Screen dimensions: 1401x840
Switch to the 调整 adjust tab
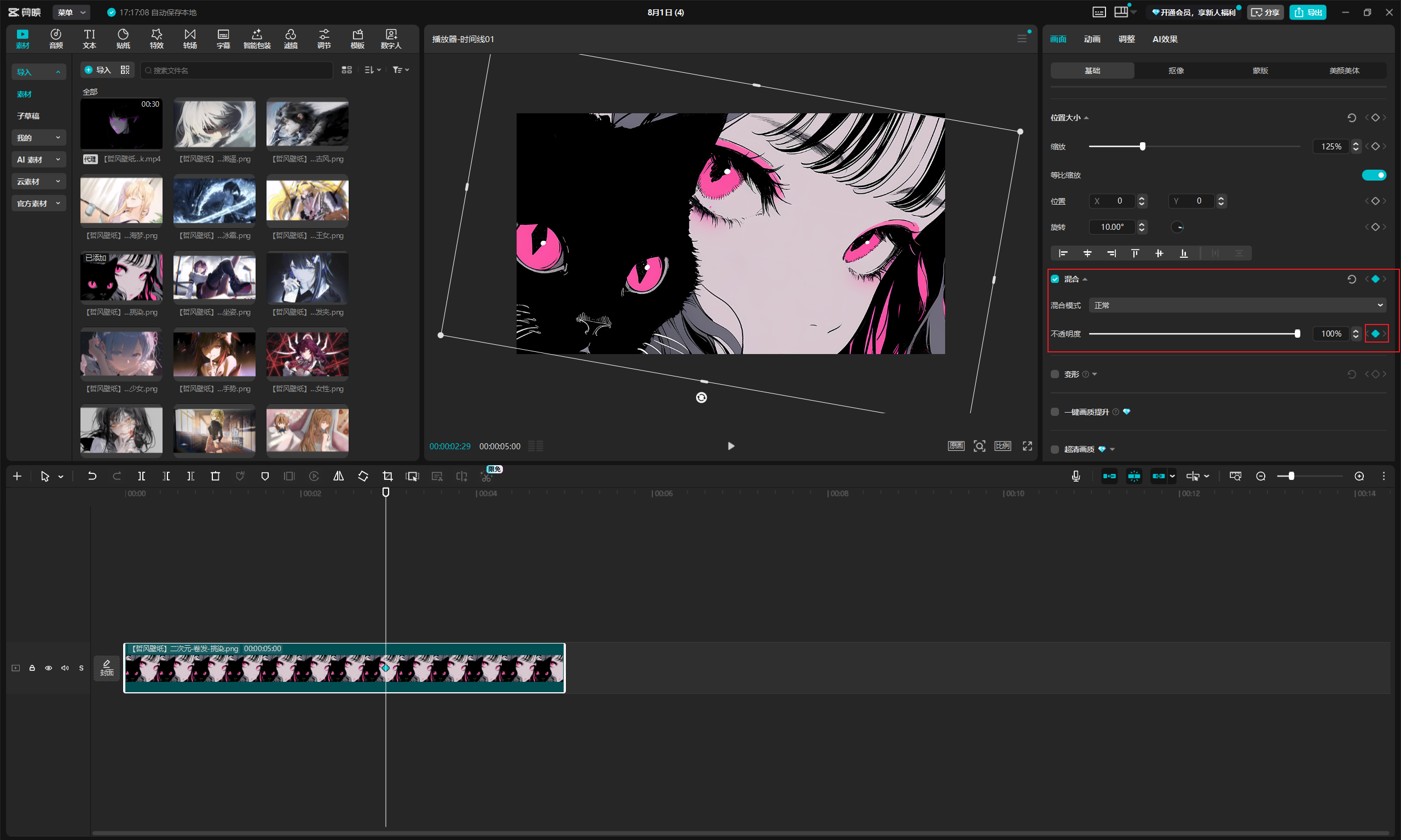click(x=1126, y=38)
